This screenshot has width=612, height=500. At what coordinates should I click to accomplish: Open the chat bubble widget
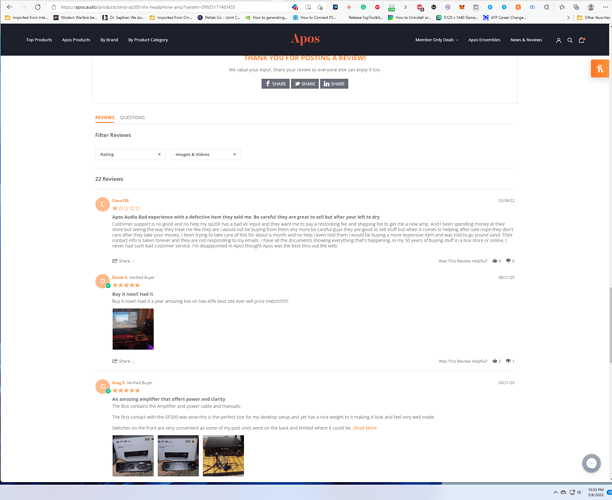coord(591,463)
